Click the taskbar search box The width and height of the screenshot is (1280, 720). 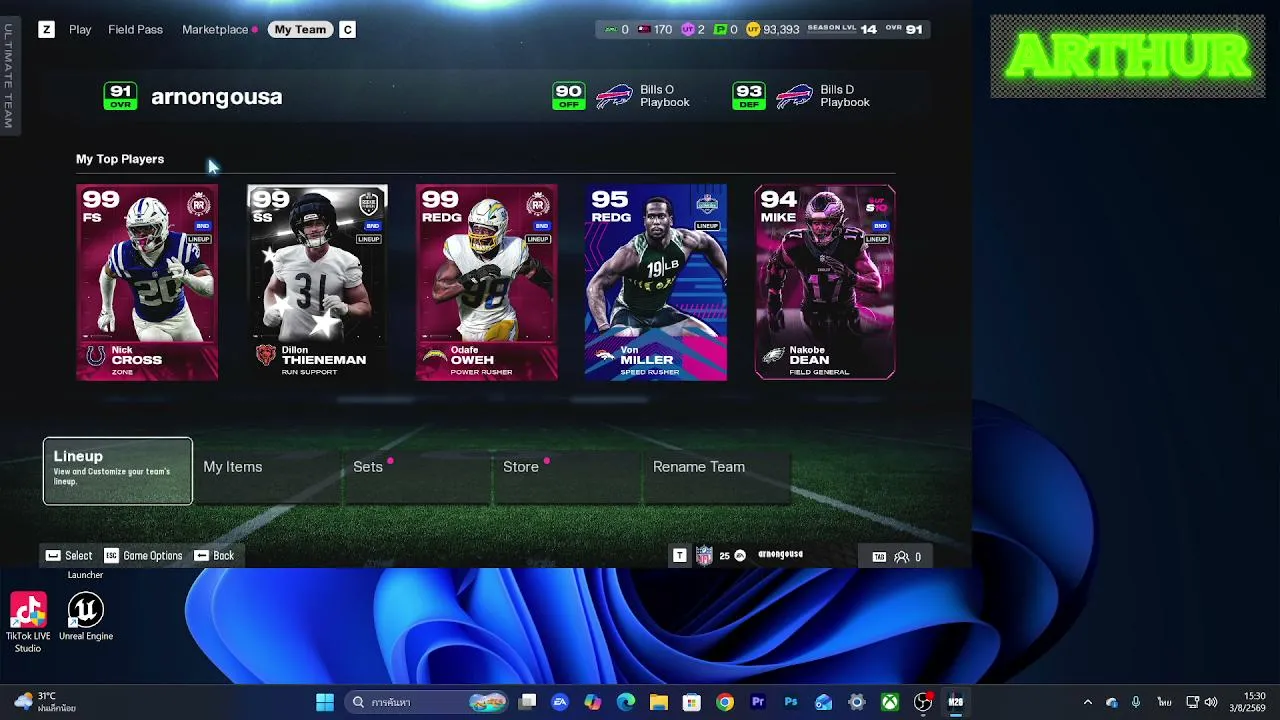[427, 702]
